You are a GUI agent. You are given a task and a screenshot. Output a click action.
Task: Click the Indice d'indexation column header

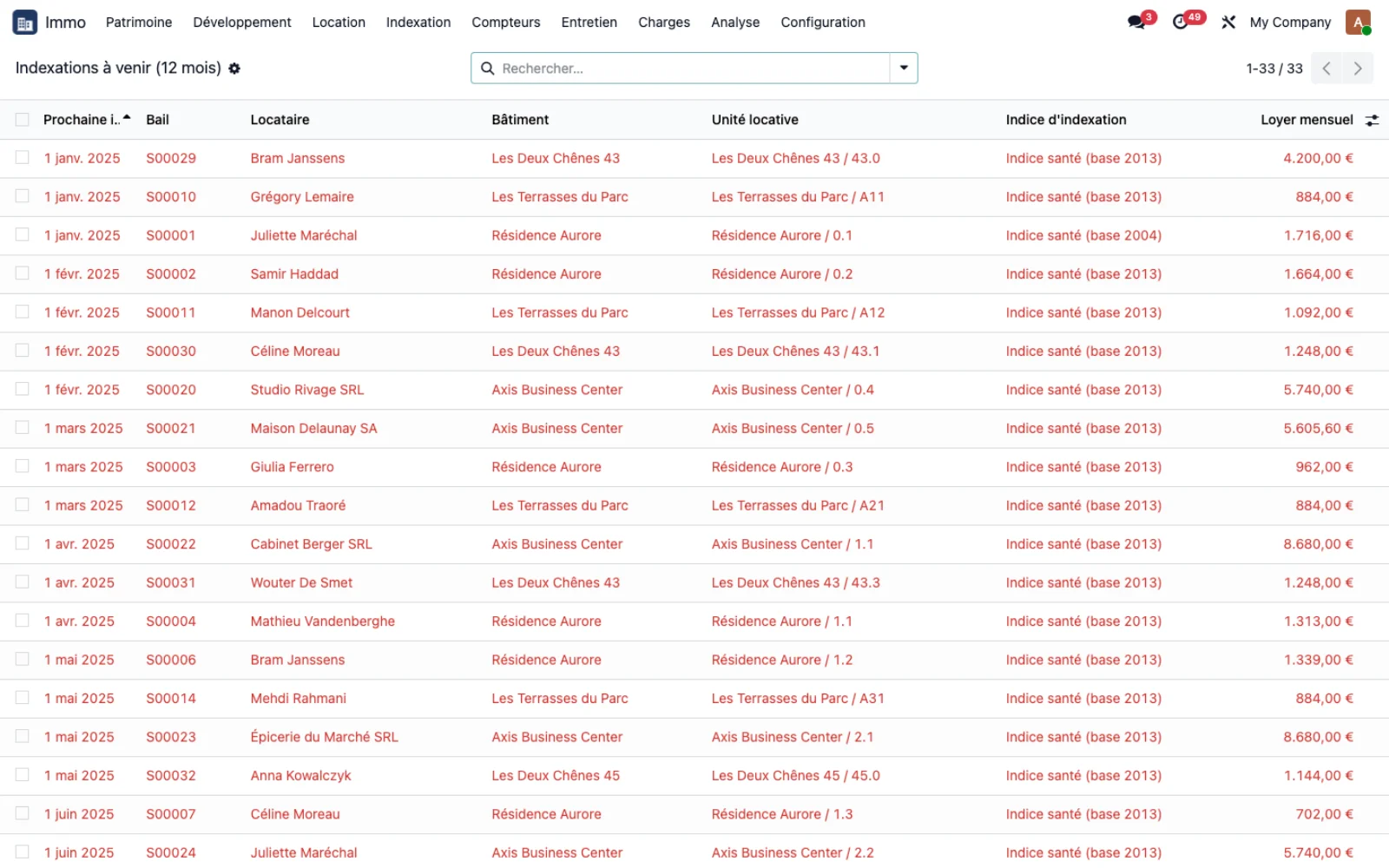1066,120
